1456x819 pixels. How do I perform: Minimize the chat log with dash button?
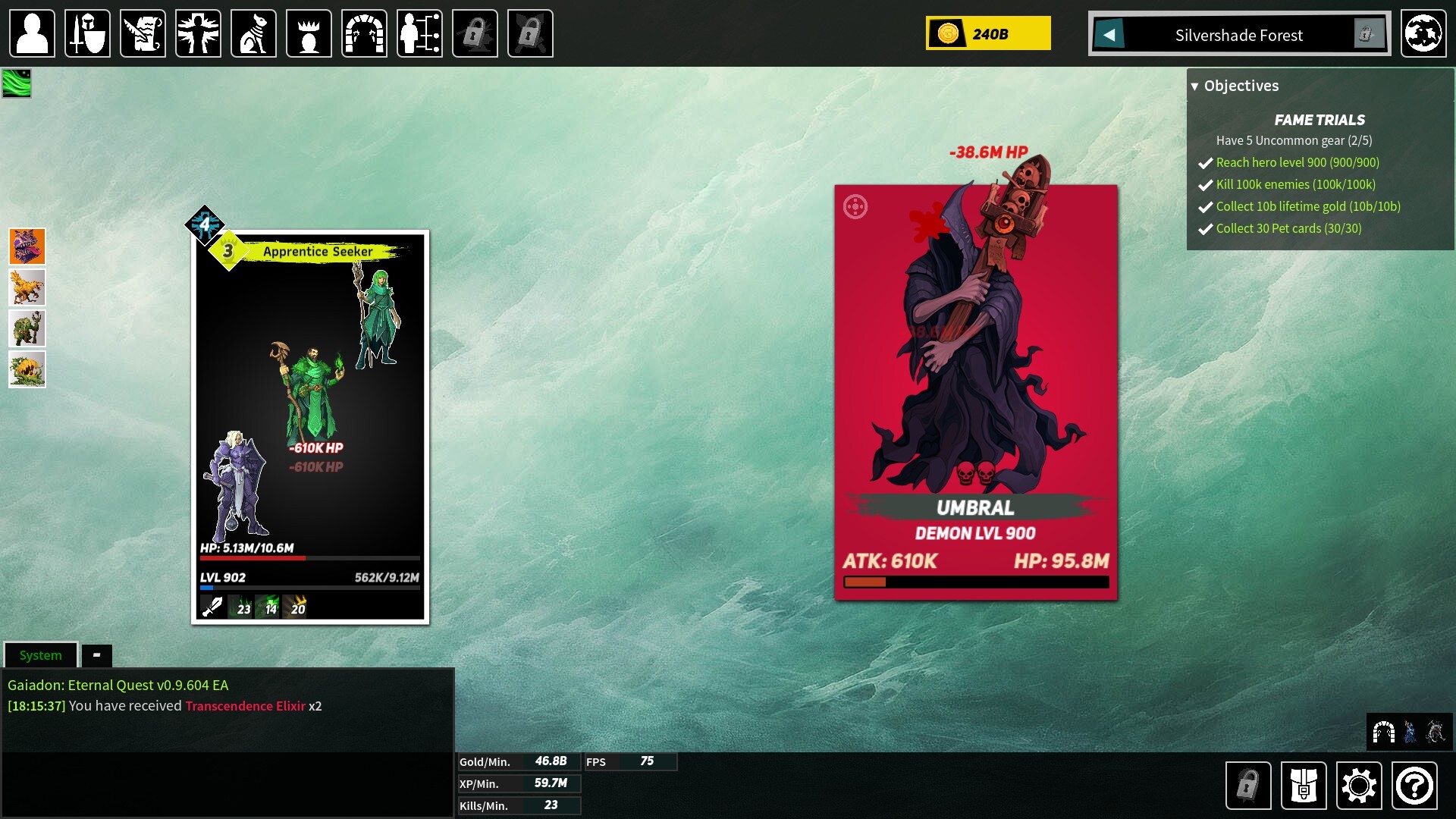[x=96, y=654]
